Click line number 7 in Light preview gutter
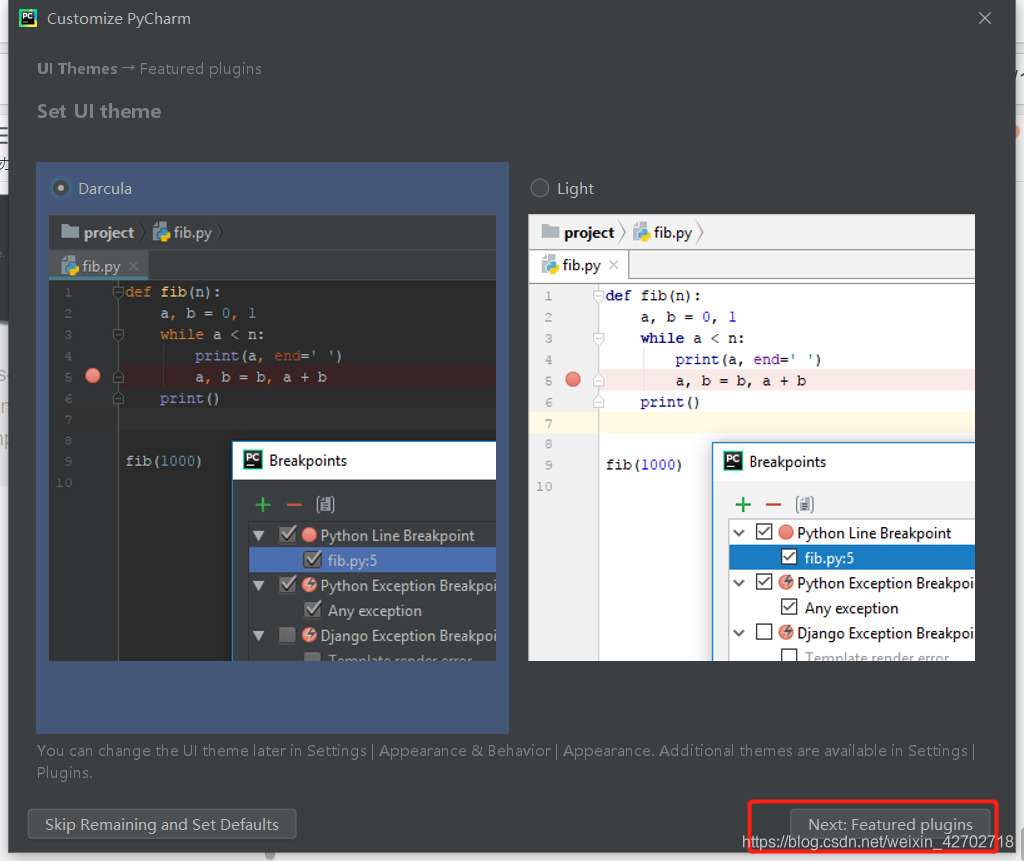The image size is (1024, 861). pos(549,423)
